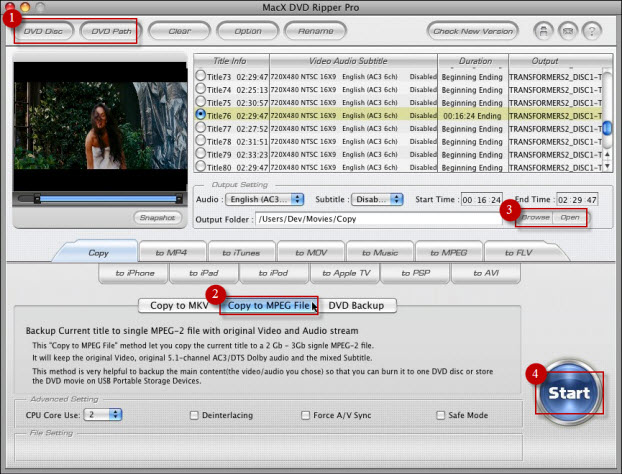Click the scroll-down arrow in title list

tap(607, 166)
